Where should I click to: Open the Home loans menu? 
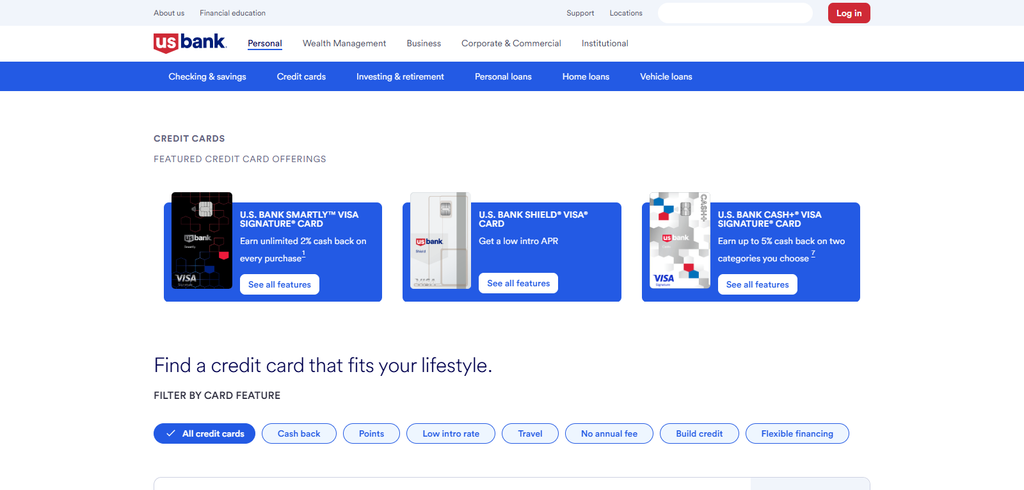(586, 76)
